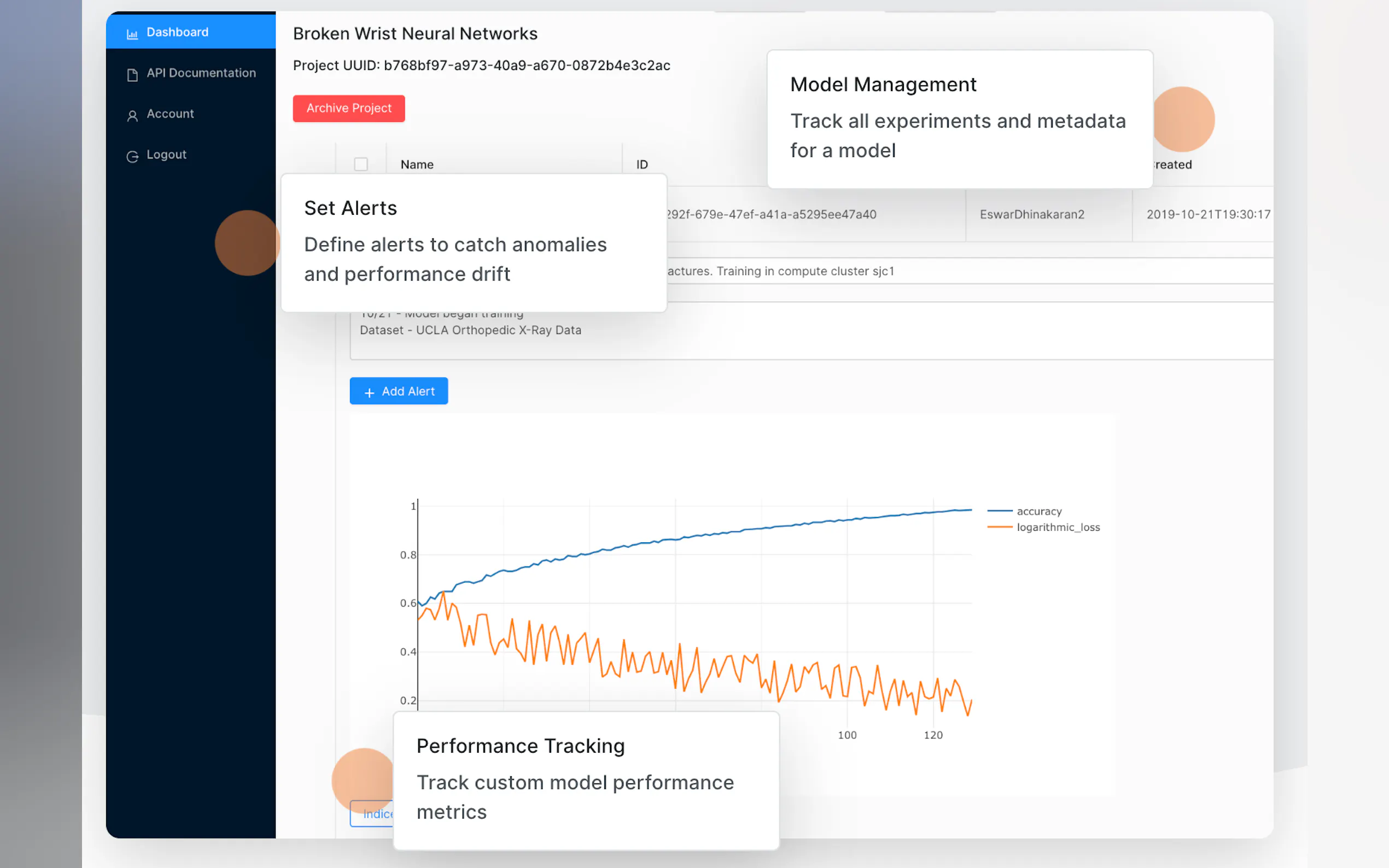Open the Dashboard menu item
This screenshot has width=1389, height=868.
[177, 32]
